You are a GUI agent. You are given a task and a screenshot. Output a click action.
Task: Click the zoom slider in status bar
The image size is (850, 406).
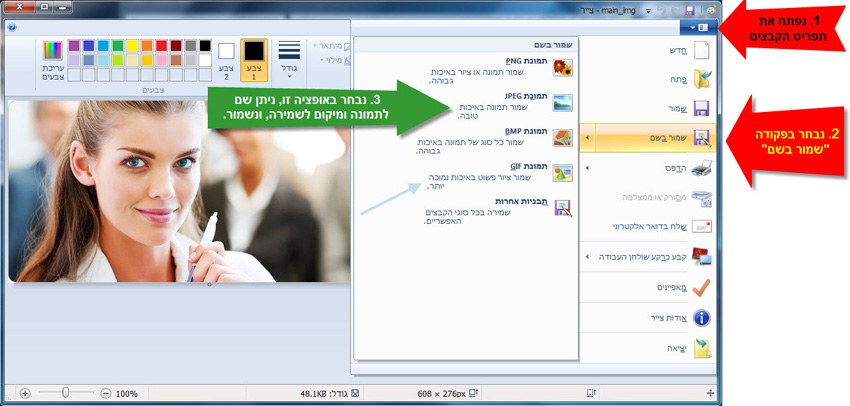click(x=65, y=393)
